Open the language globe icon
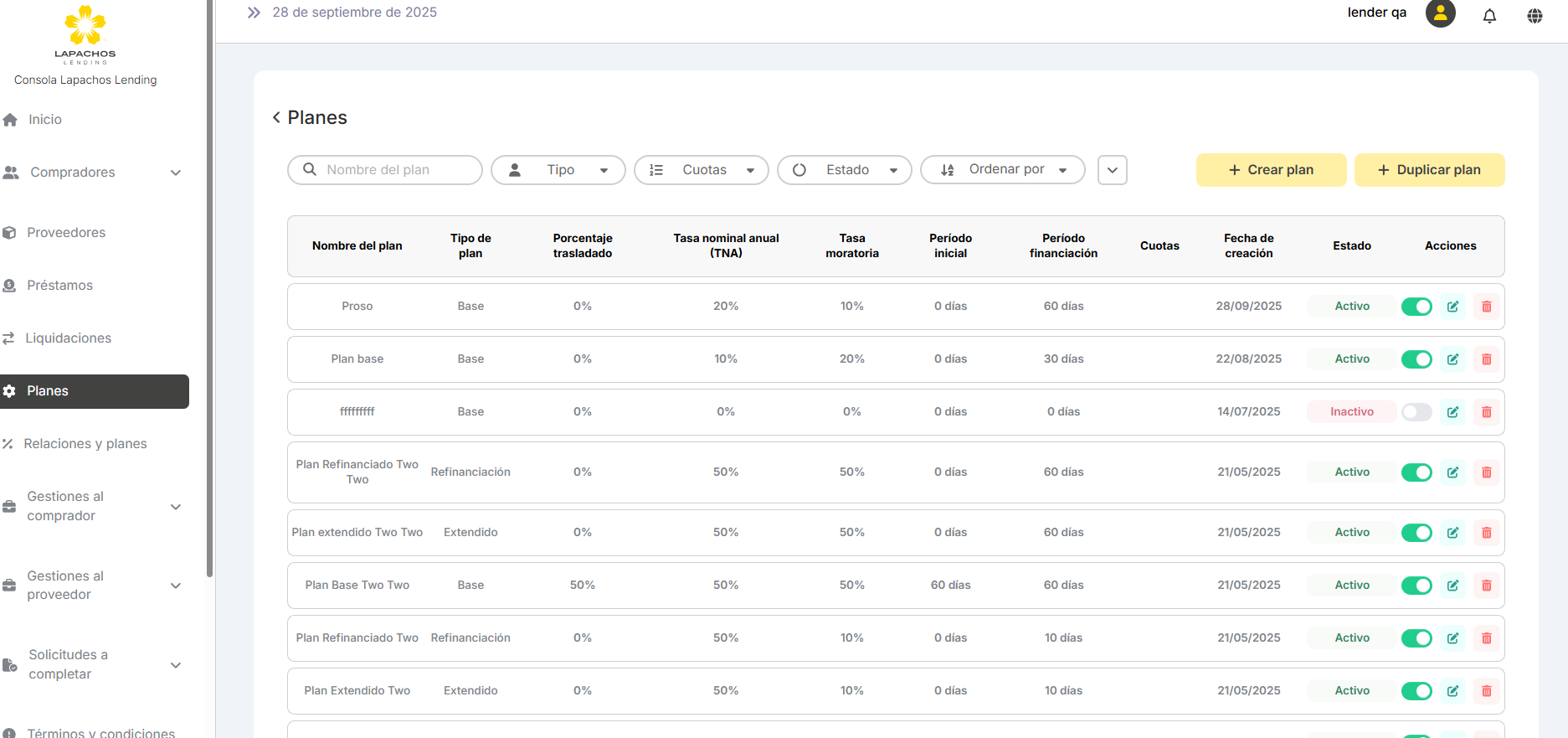 [1535, 16]
